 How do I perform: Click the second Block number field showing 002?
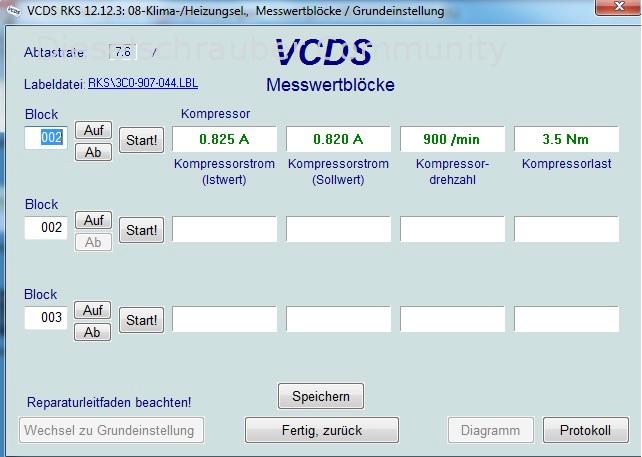(x=46, y=228)
